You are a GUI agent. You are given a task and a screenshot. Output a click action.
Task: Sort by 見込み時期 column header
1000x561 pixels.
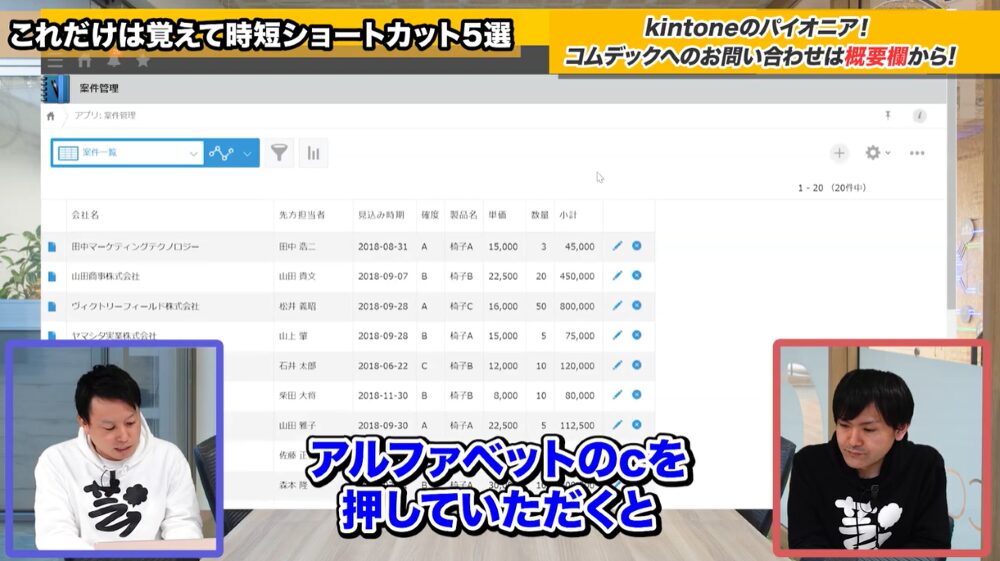[x=381, y=215]
